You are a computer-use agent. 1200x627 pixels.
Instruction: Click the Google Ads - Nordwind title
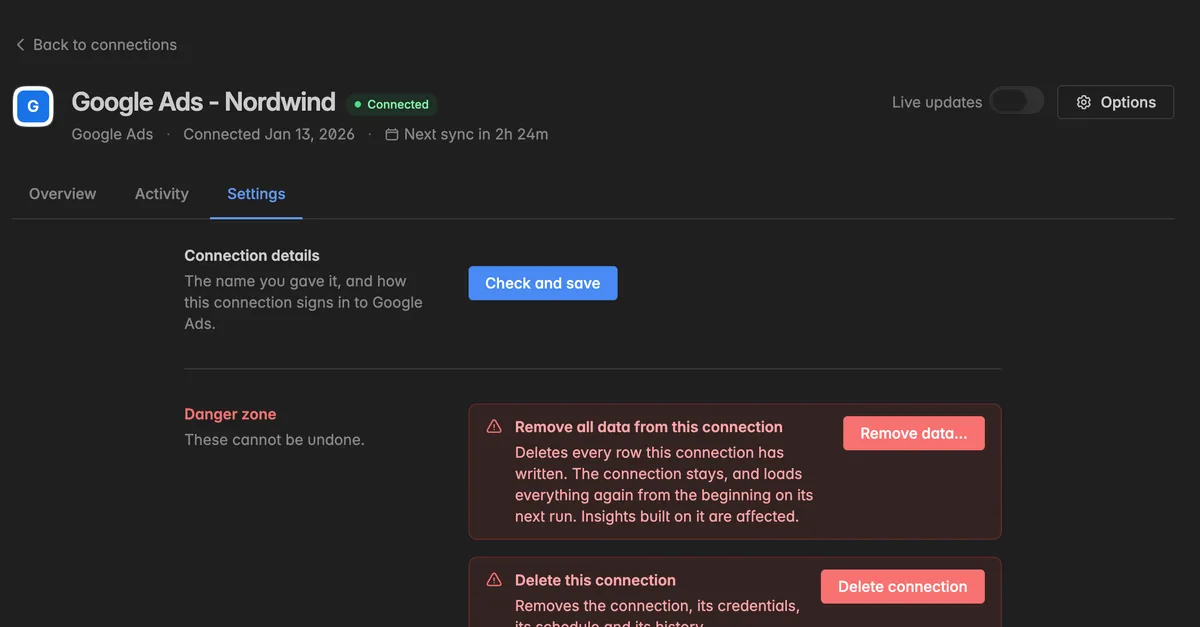tap(204, 102)
